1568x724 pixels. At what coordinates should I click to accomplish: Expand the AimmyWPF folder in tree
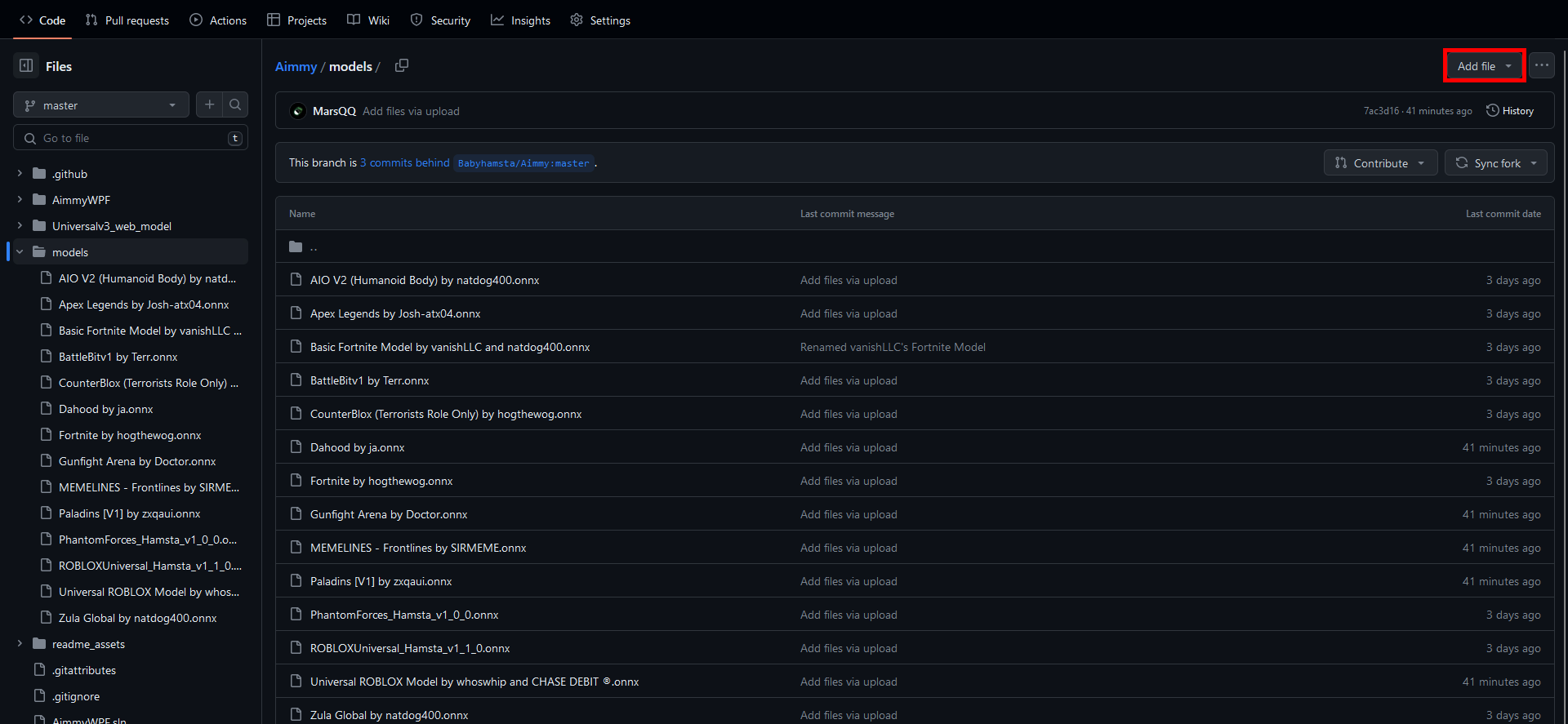point(20,200)
